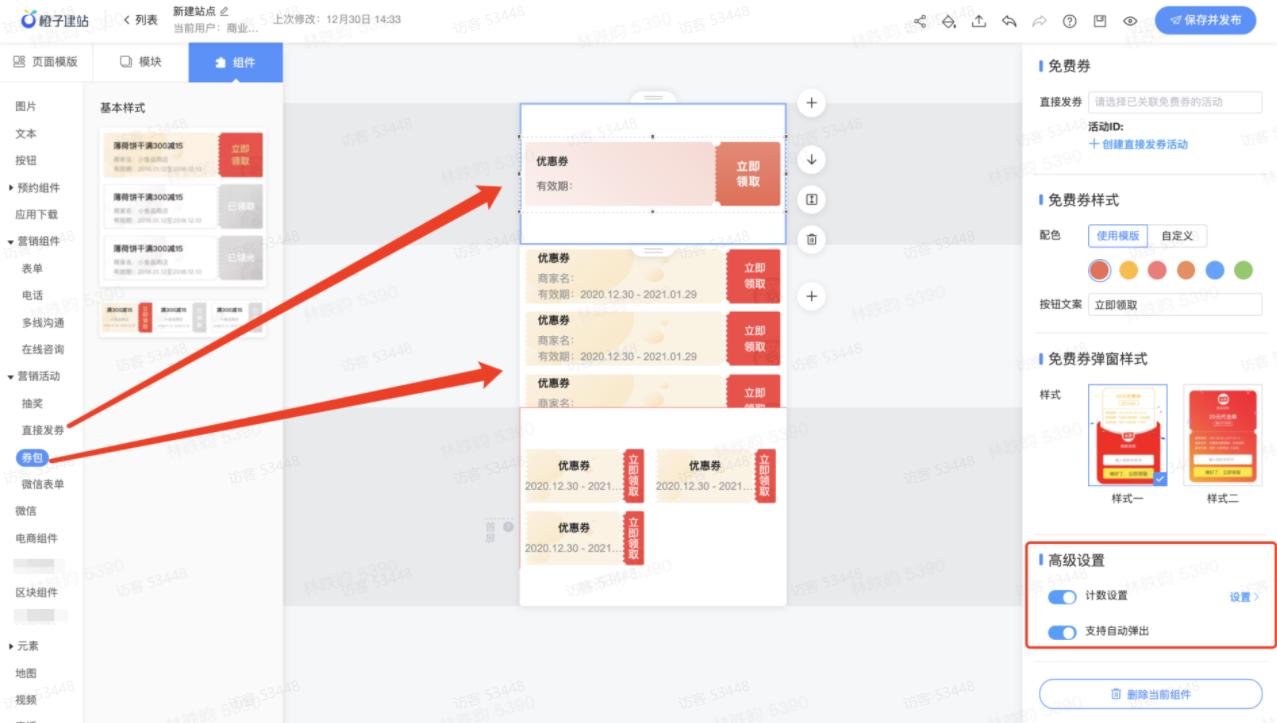Move the selected component down with arrow icon
Viewport: 1277px width, 723px height.
point(810,160)
